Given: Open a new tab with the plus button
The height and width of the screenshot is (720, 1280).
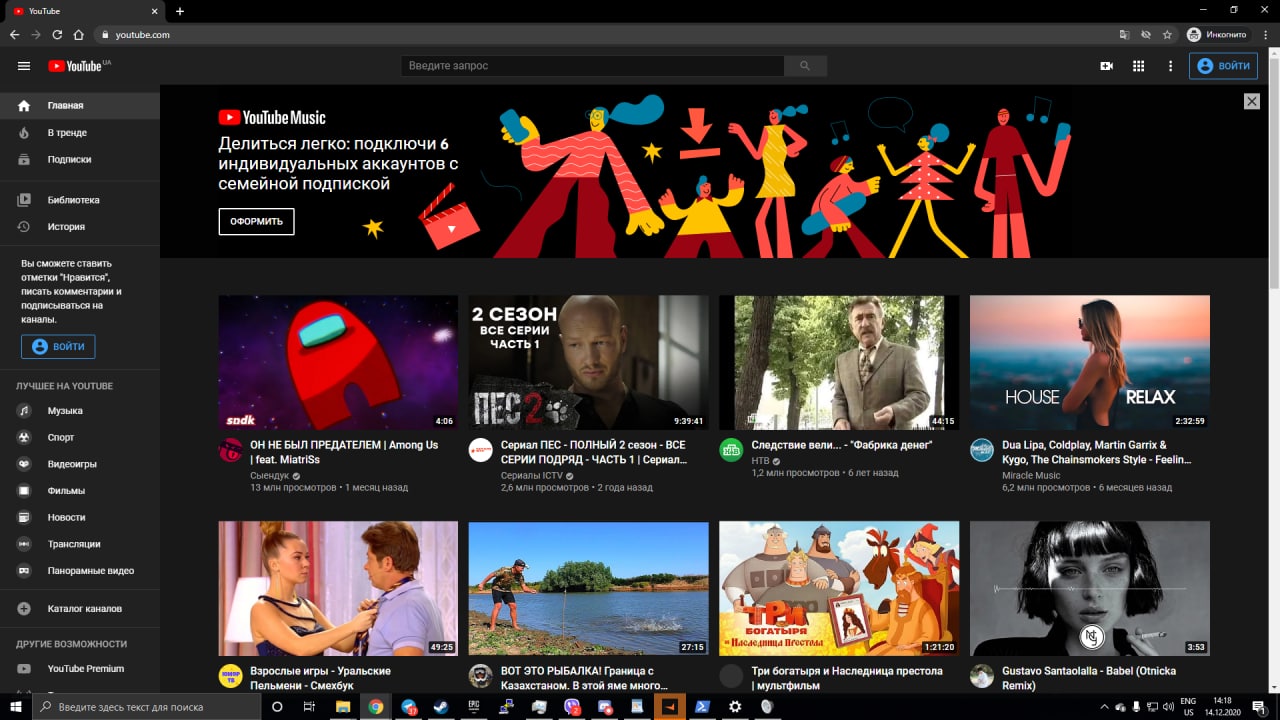Looking at the screenshot, I should click(180, 11).
